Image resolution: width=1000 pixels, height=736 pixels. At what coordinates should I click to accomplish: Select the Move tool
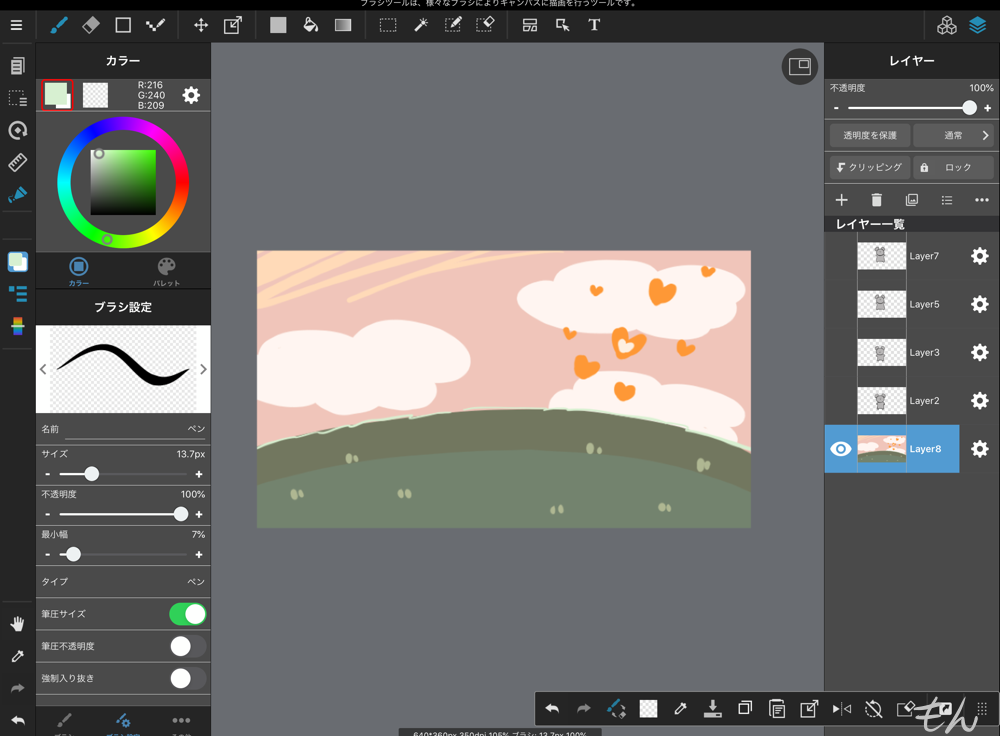(x=201, y=25)
